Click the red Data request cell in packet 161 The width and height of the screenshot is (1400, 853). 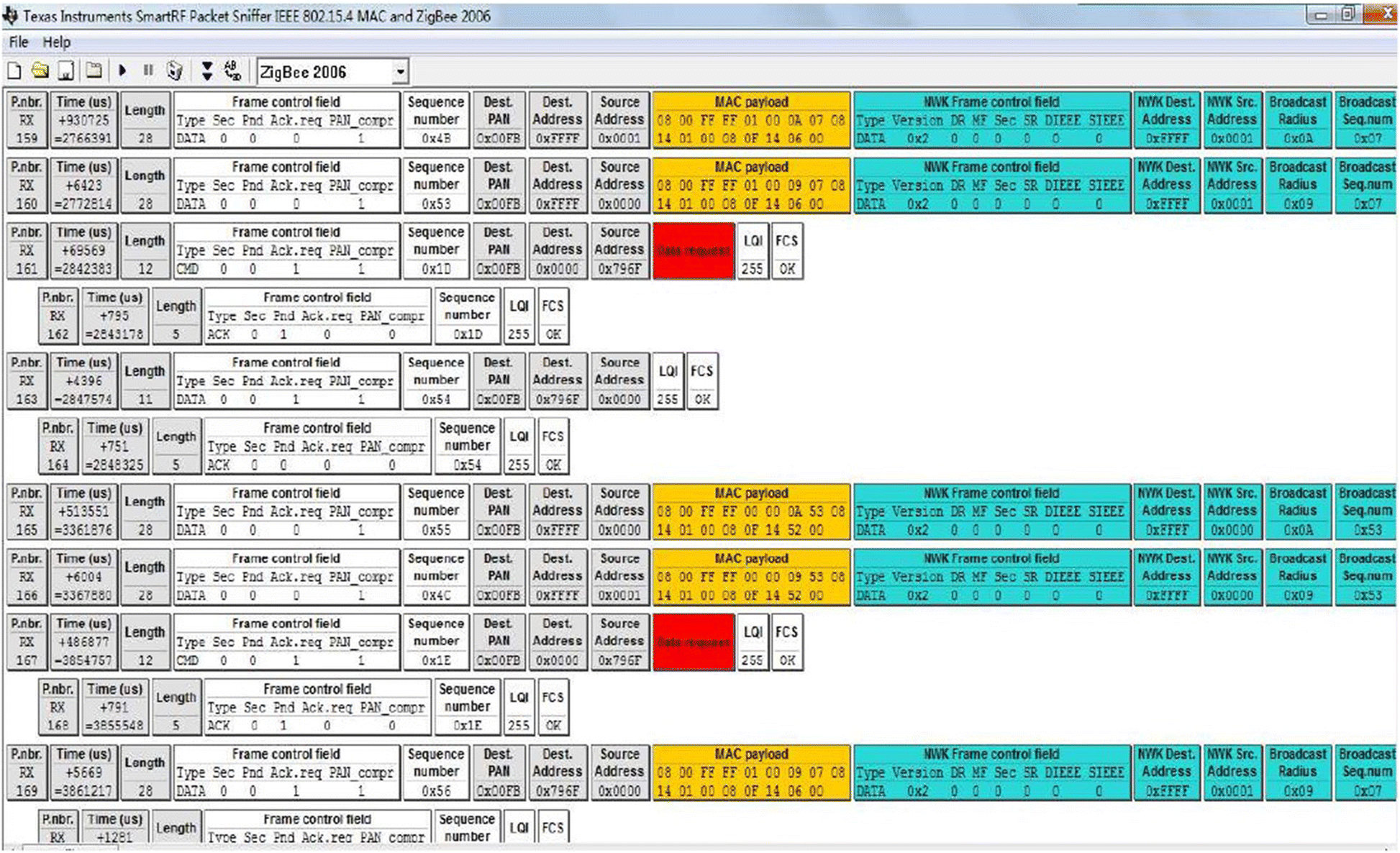point(694,250)
